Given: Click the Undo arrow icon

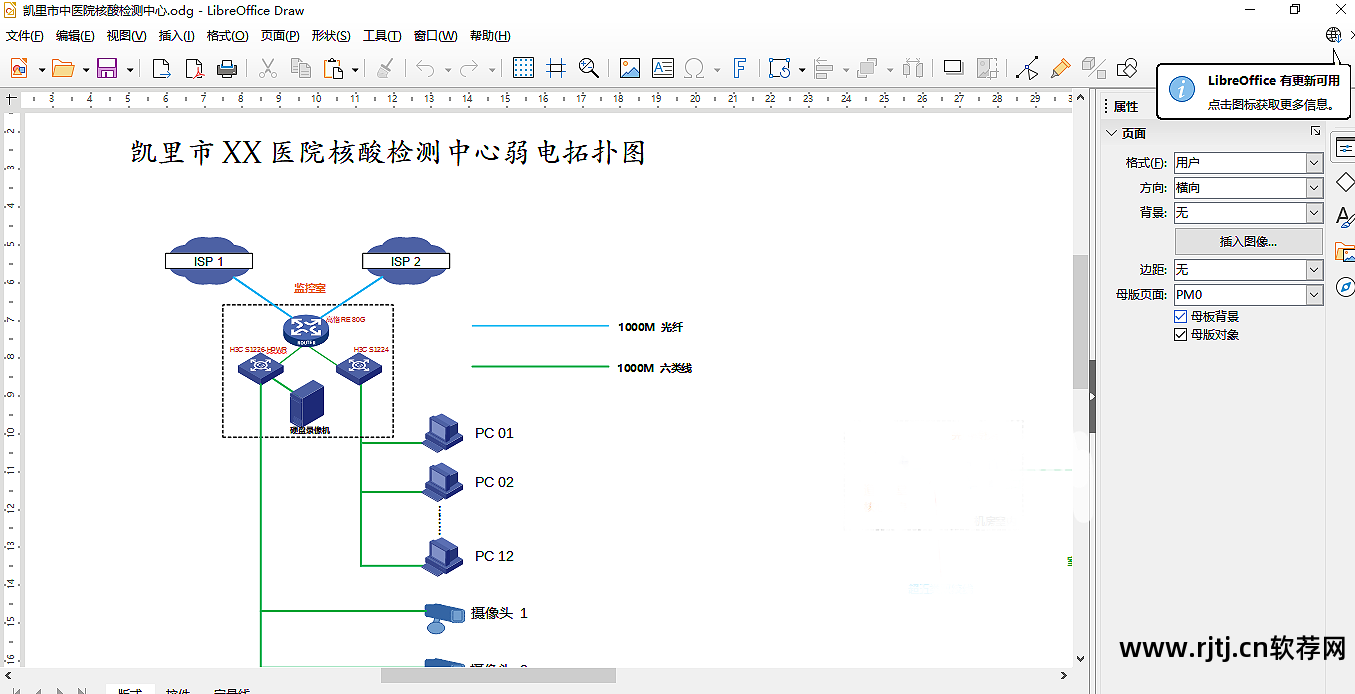Looking at the screenshot, I should pos(425,68).
